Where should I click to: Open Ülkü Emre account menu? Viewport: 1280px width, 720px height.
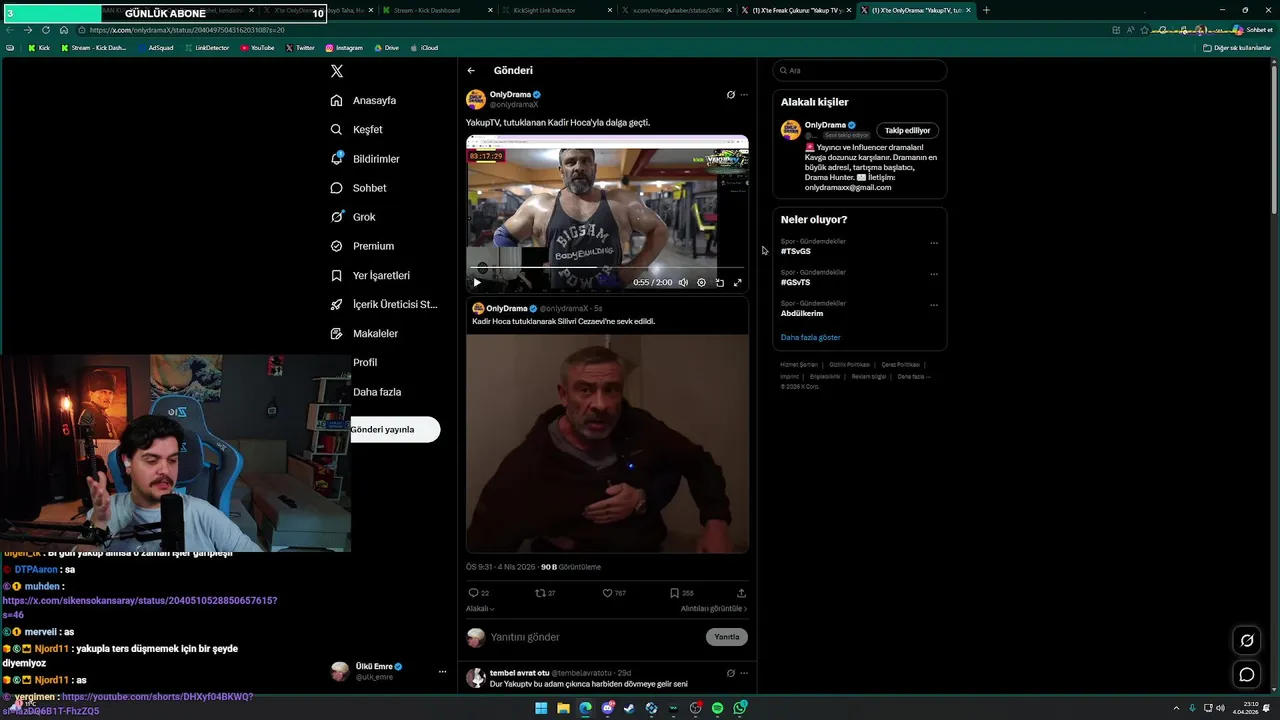click(x=390, y=671)
